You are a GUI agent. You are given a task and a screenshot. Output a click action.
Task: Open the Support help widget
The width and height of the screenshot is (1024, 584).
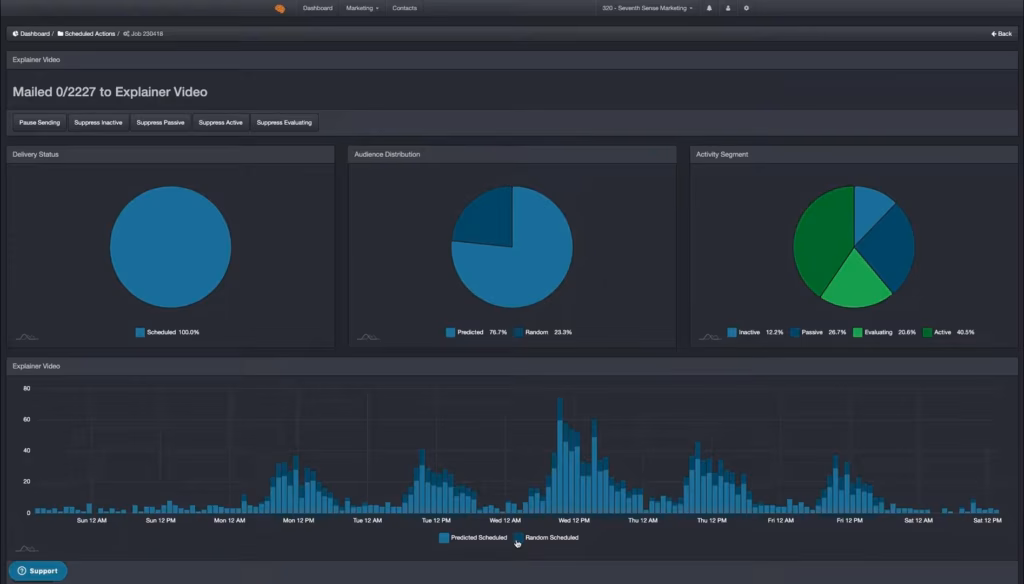[x=38, y=571]
